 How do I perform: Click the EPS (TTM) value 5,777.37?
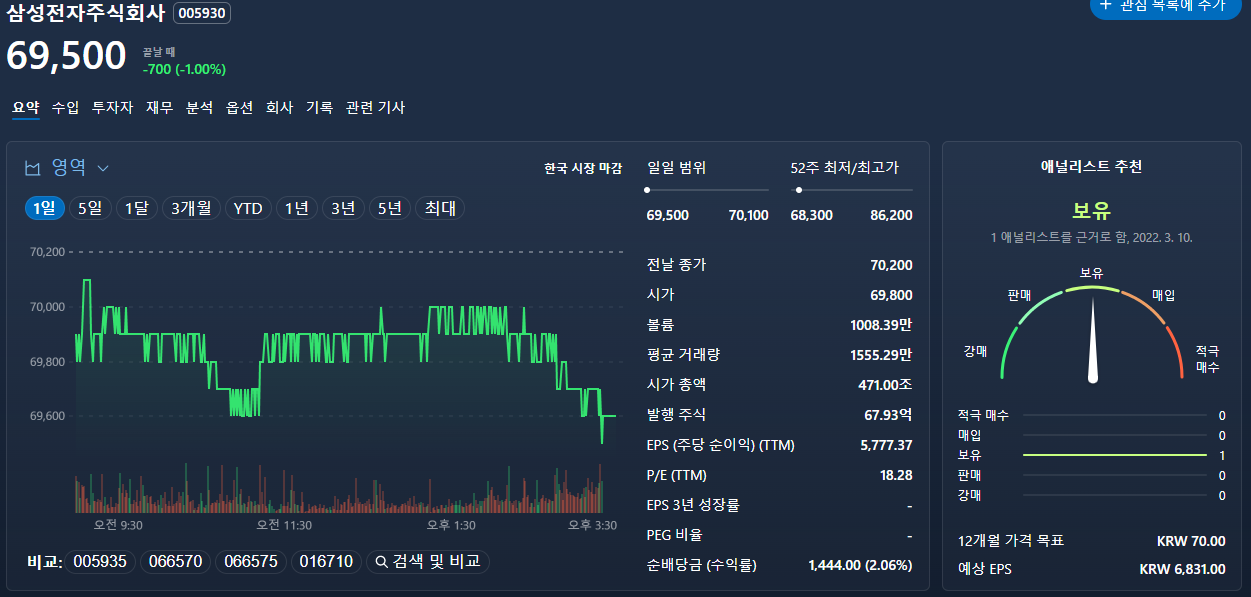(886, 445)
